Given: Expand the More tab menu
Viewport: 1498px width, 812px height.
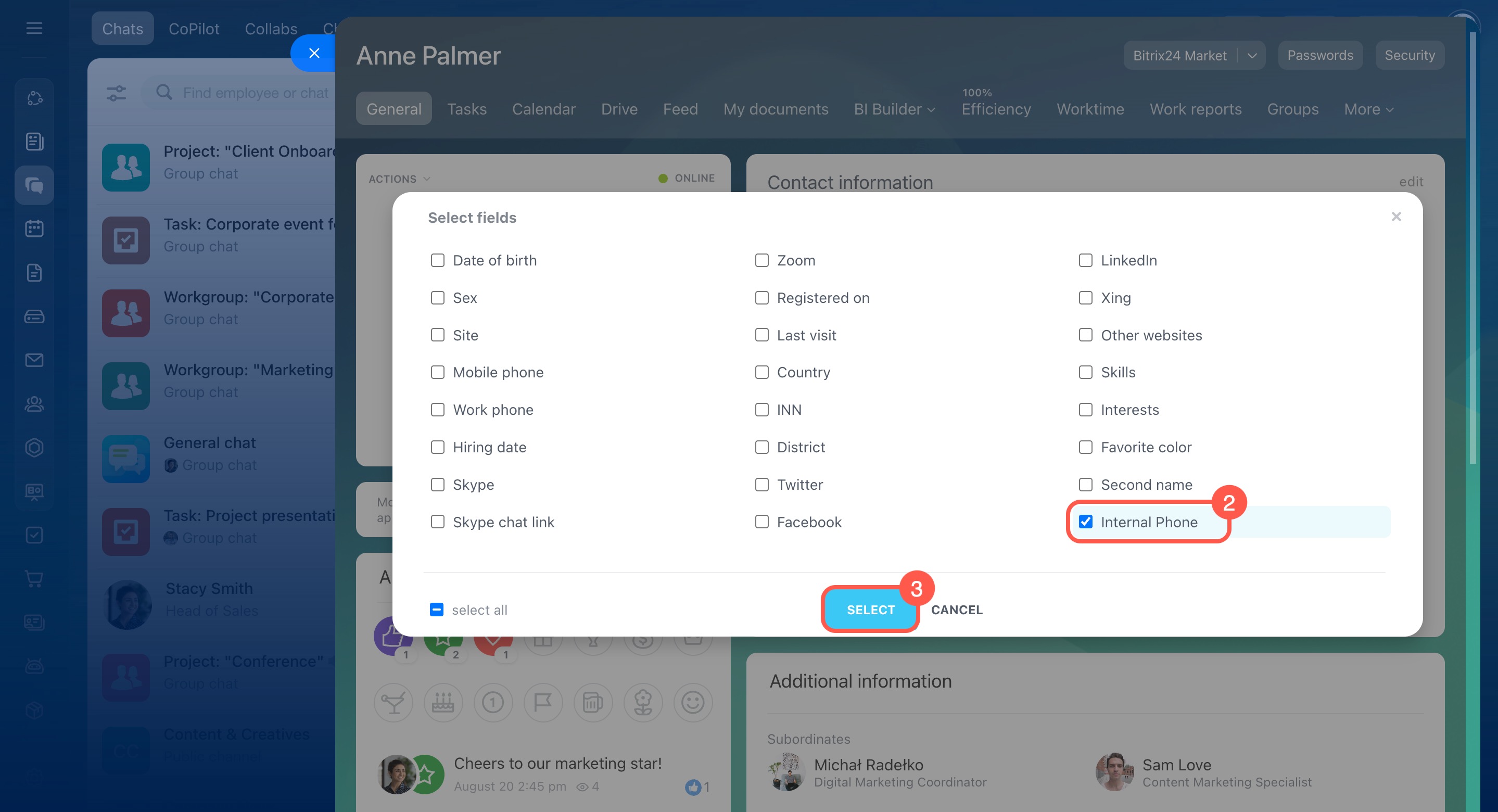Looking at the screenshot, I should pyautogui.click(x=1369, y=109).
